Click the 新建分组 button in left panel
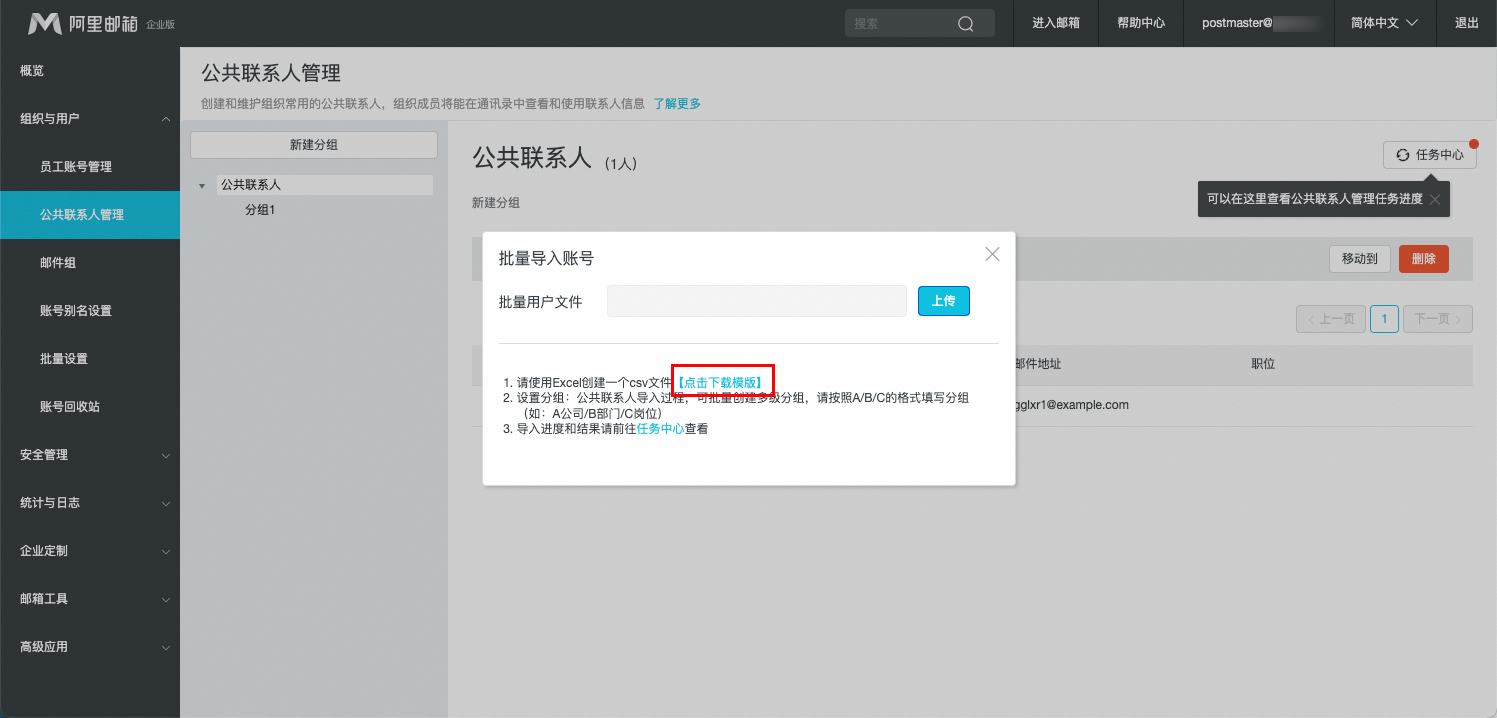 click(313, 145)
